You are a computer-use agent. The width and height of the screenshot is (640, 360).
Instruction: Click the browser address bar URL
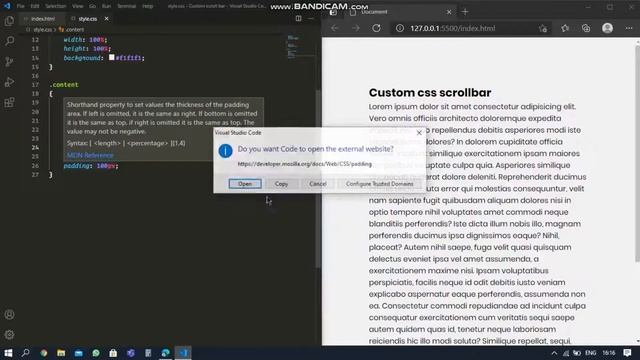[x=452, y=28]
